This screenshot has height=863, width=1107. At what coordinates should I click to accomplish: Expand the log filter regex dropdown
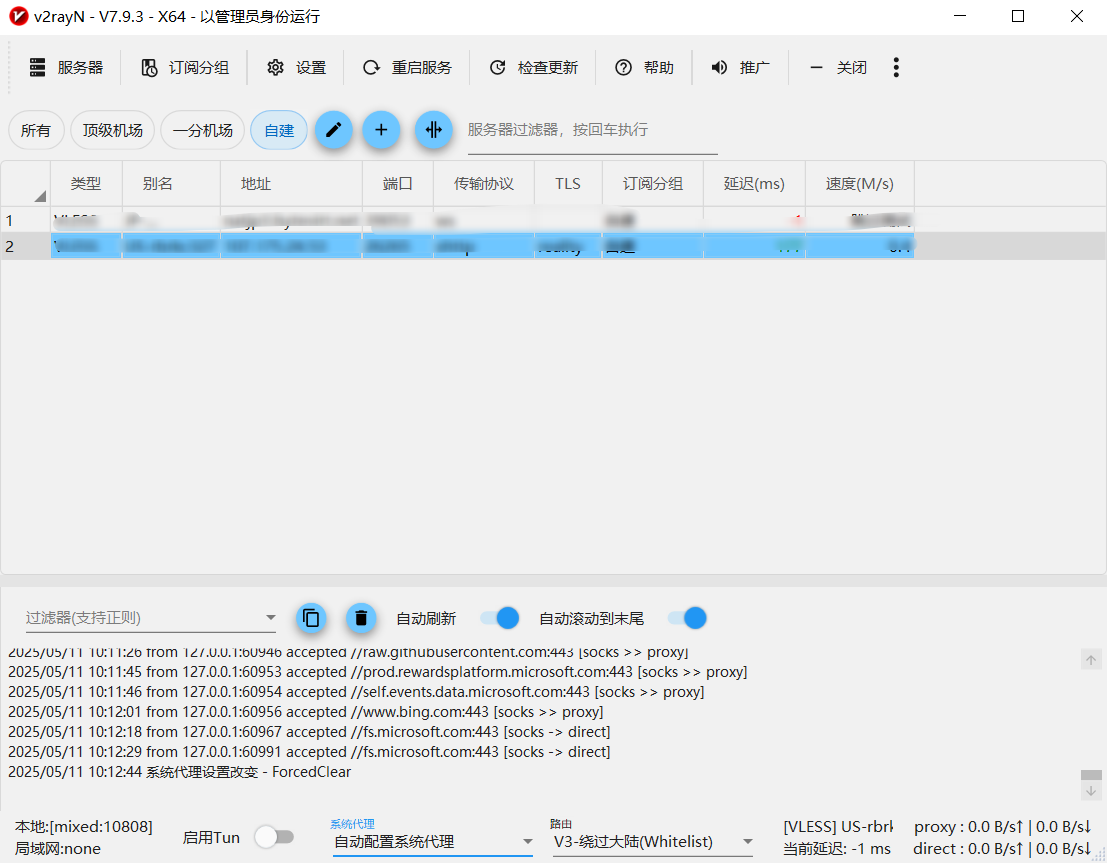coord(271,618)
